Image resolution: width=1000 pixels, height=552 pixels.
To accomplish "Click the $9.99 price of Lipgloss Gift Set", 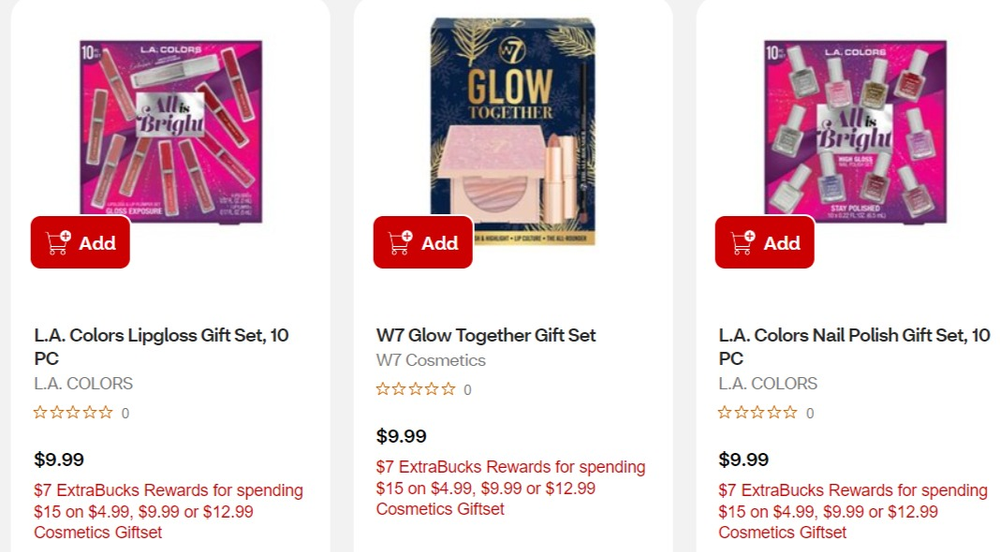I will [x=59, y=460].
